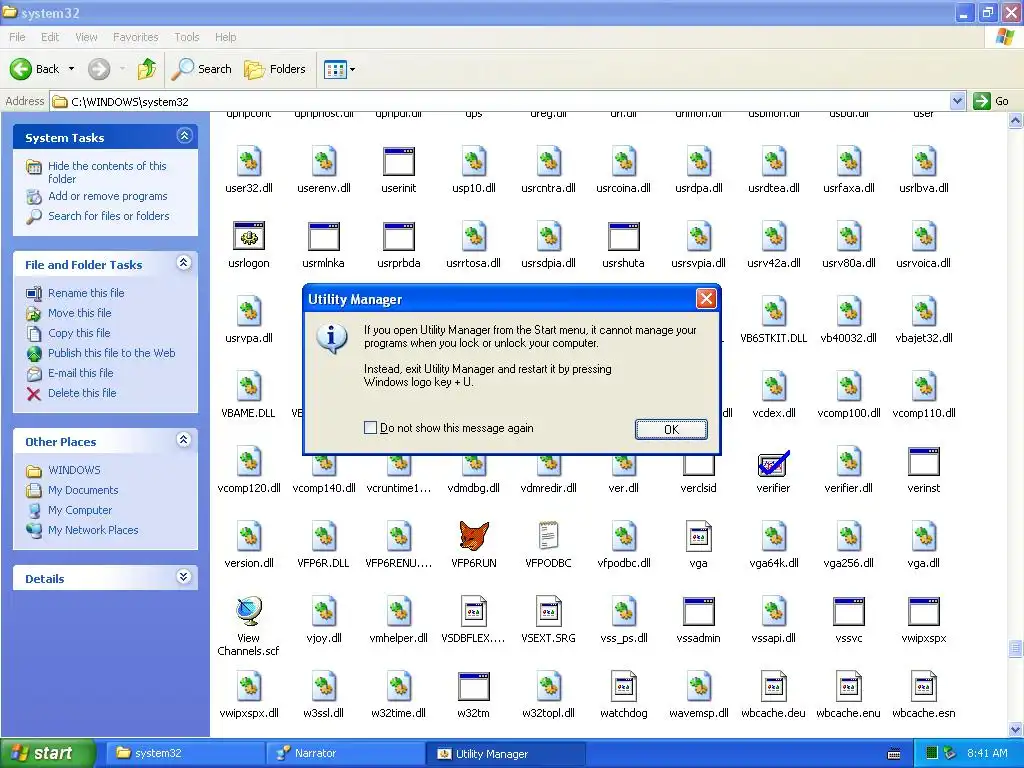This screenshot has width=1024, height=768.
Task: Close the Utility Manager dialog
Action: [706, 299]
